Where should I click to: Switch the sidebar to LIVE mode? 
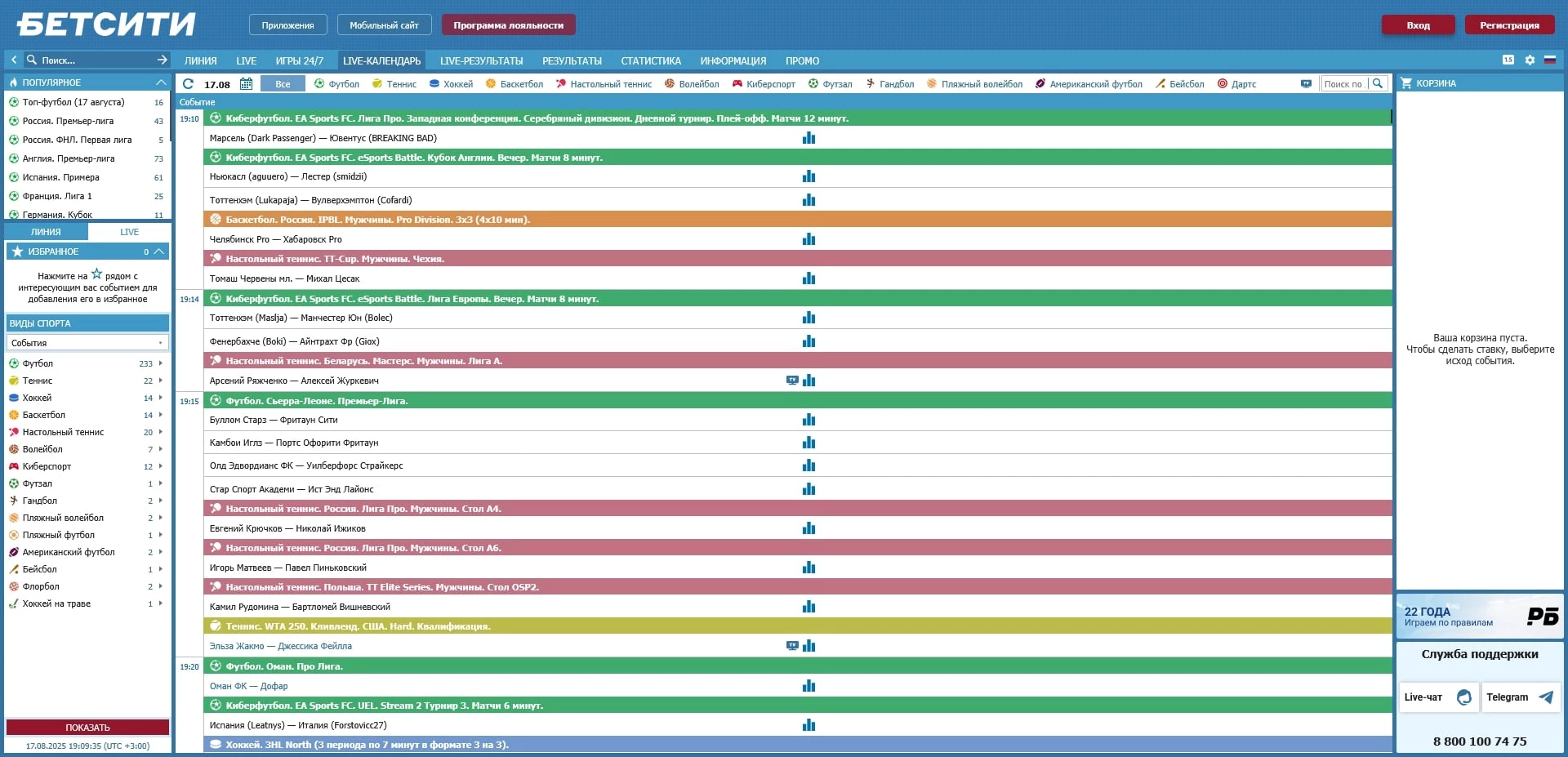(129, 232)
